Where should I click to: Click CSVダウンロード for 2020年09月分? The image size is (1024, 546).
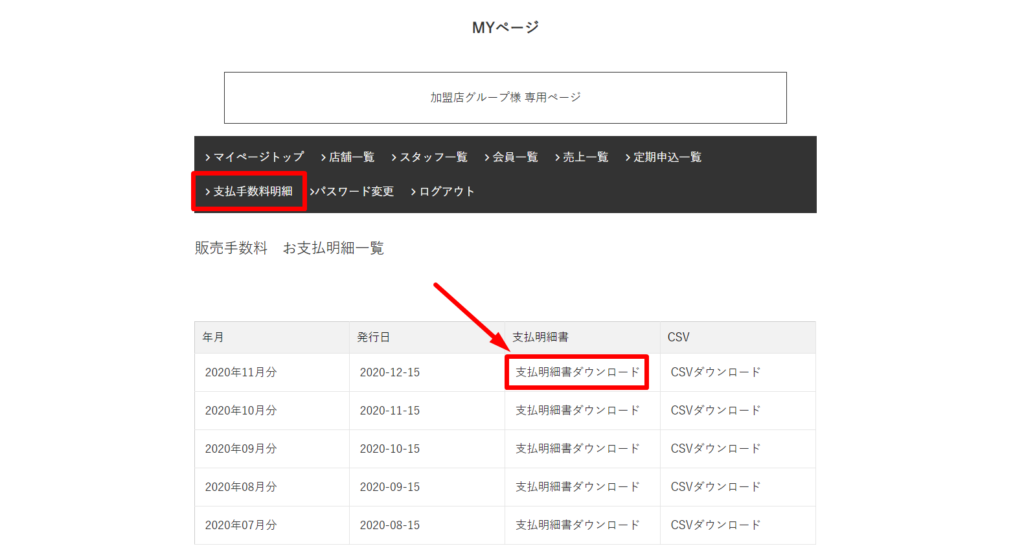point(715,448)
